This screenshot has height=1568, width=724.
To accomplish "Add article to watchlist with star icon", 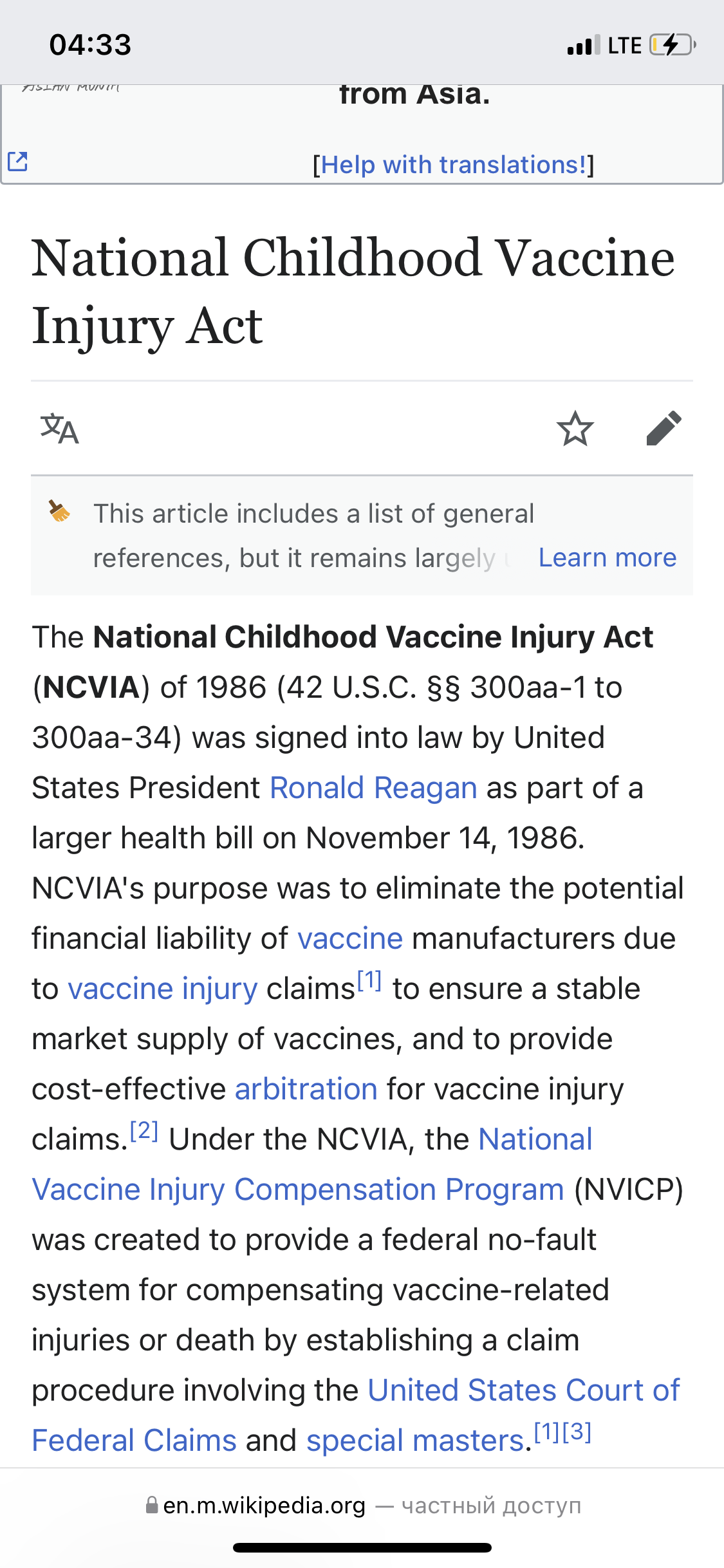I will click(x=575, y=429).
